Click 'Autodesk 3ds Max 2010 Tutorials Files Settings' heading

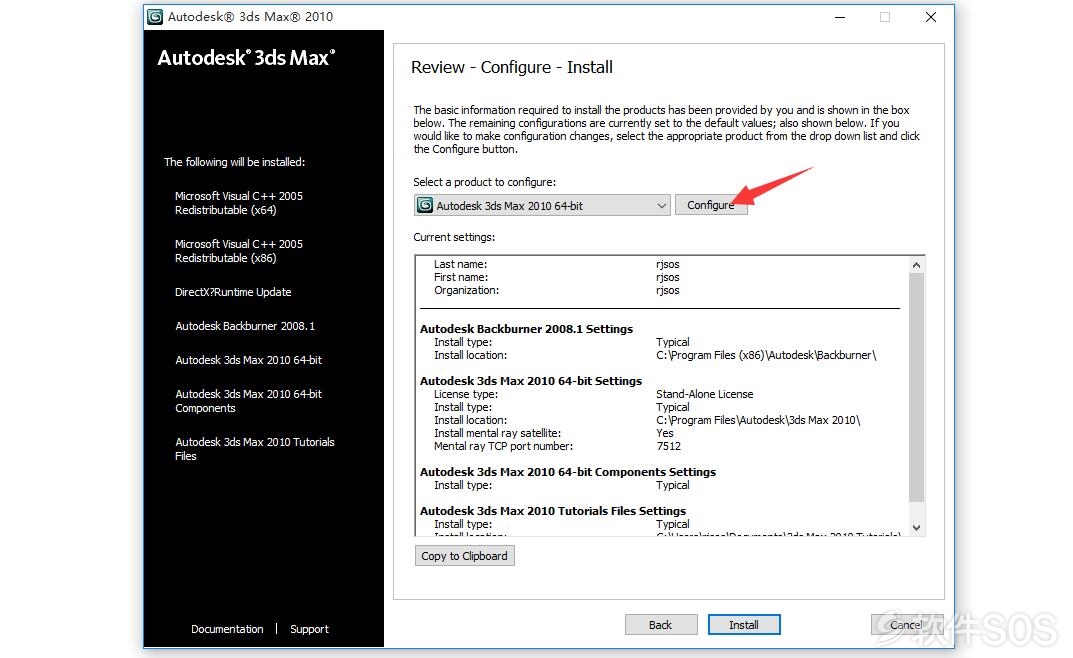[x=553, y=510]
